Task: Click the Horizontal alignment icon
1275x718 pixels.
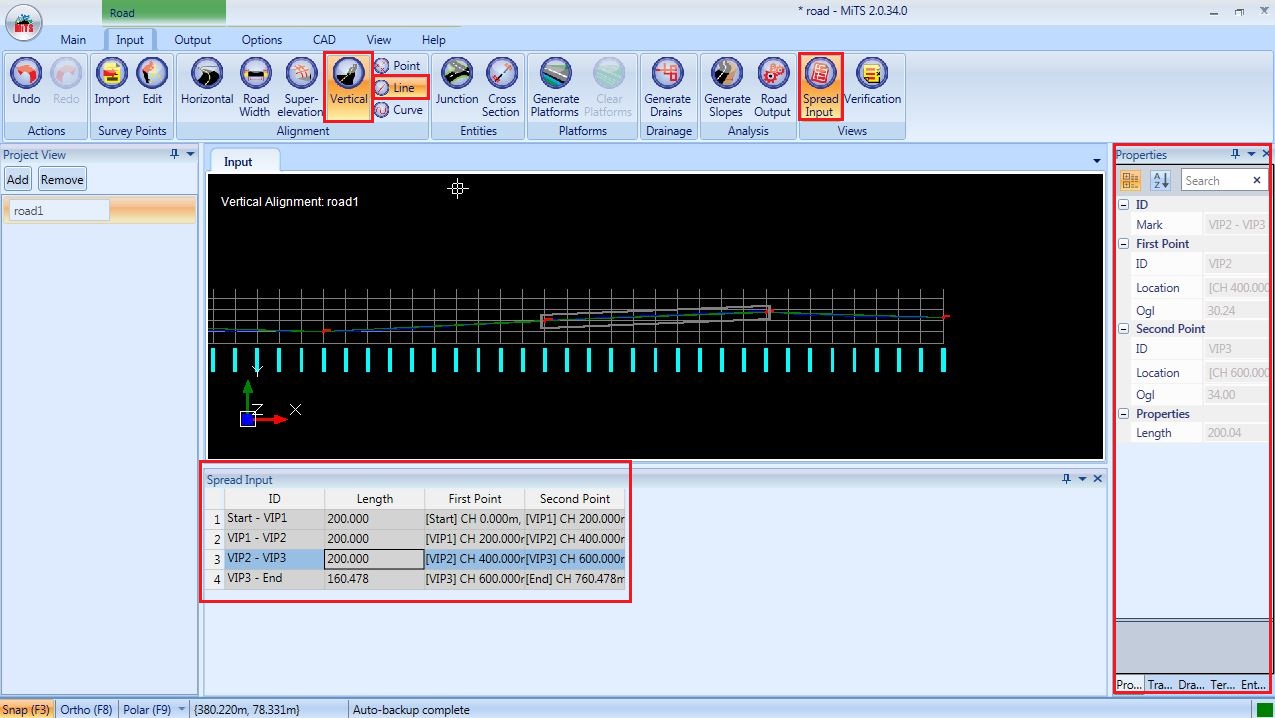Action: tap(207, 85)
